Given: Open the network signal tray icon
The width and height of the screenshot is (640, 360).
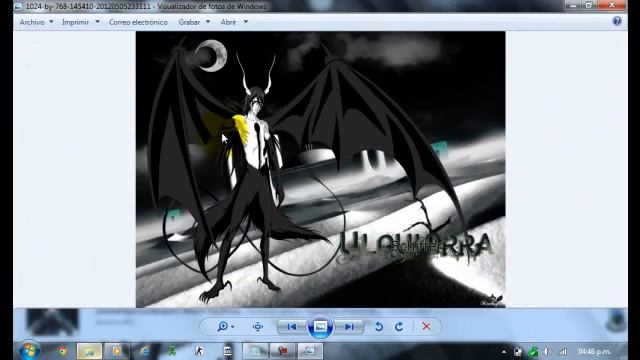Looking at the screenshot, I should (563, 351).
